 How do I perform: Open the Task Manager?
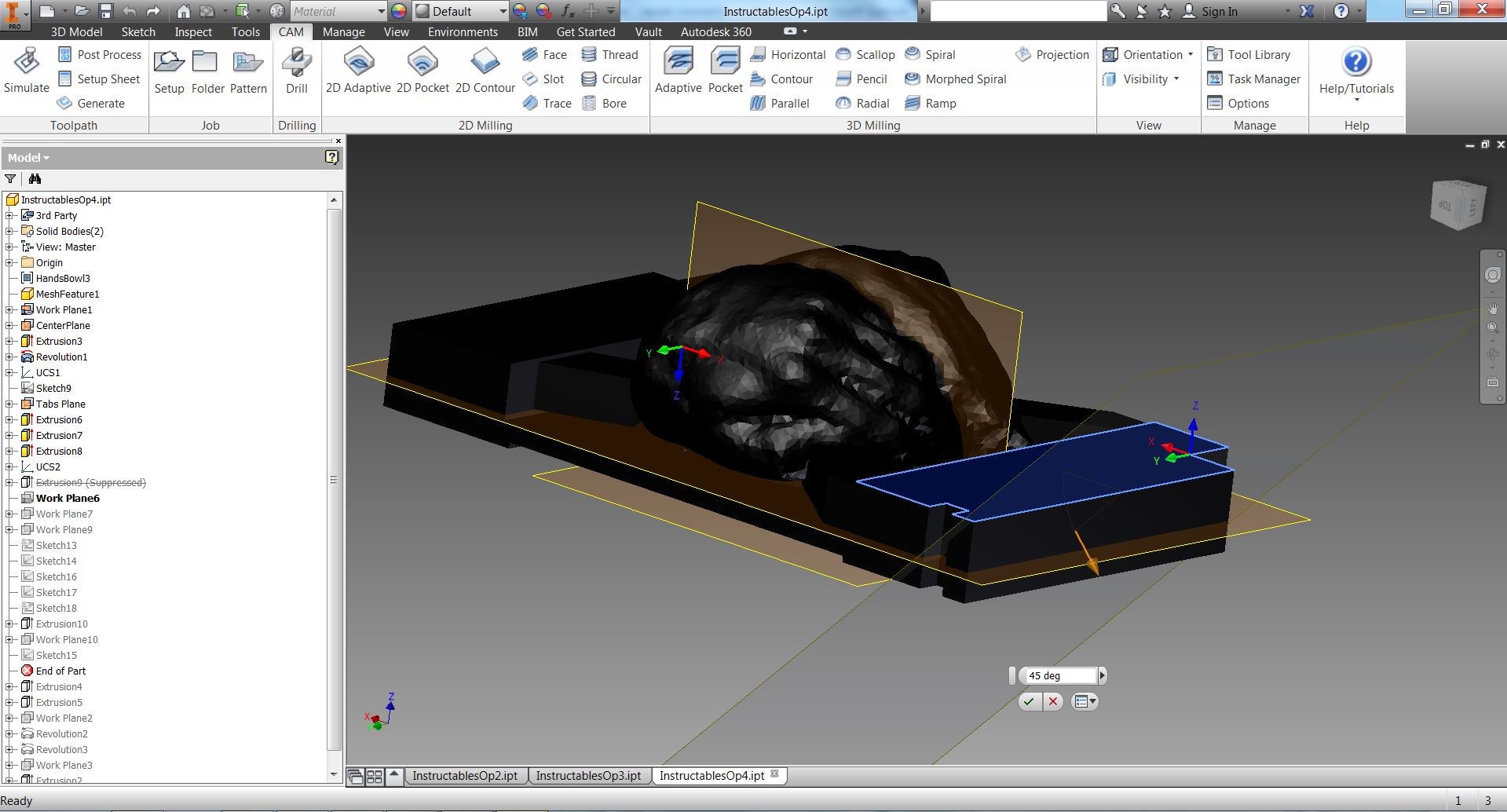(x=1253, y=79)
